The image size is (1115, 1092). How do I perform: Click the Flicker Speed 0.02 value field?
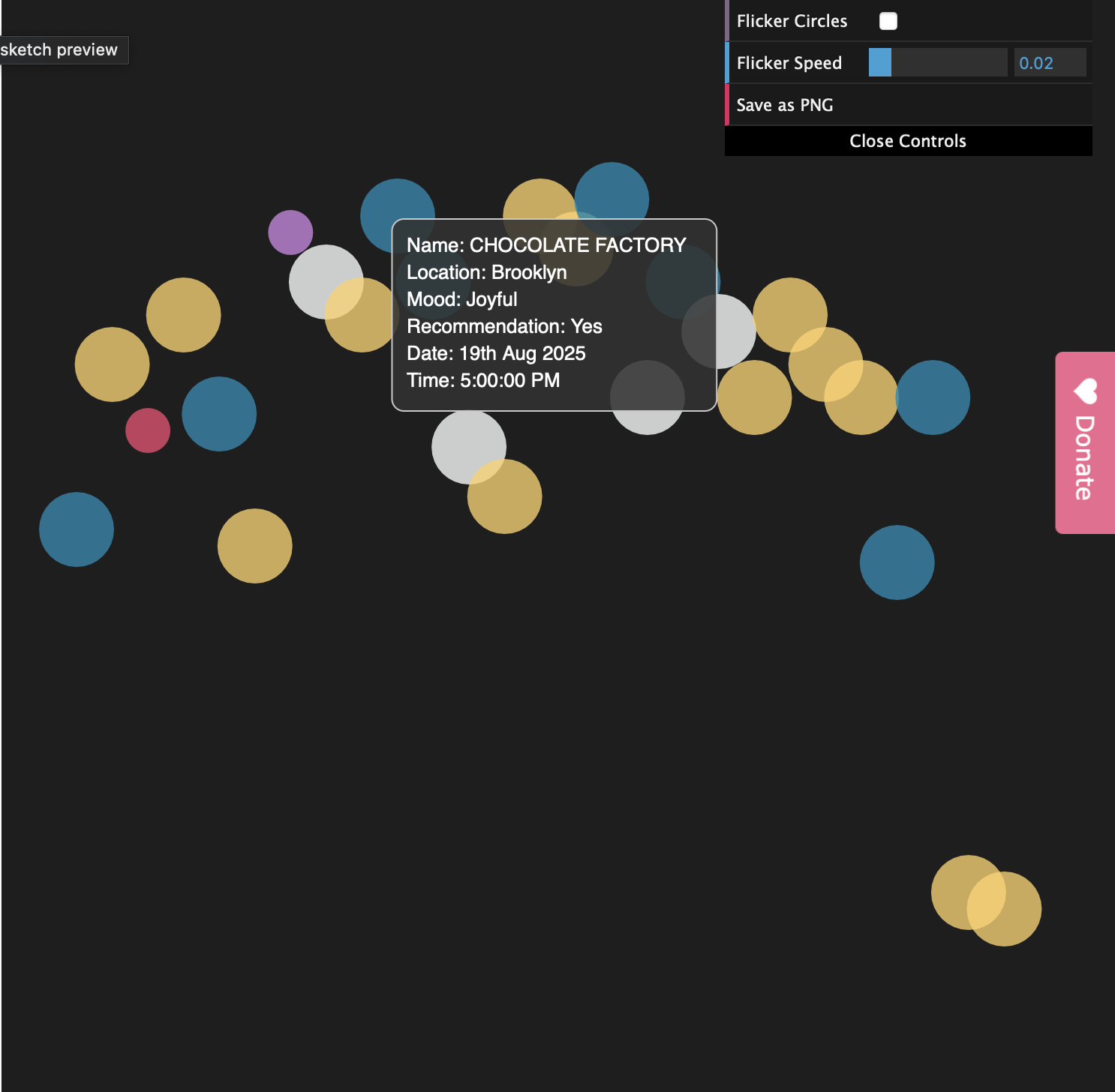[1049, 63]
